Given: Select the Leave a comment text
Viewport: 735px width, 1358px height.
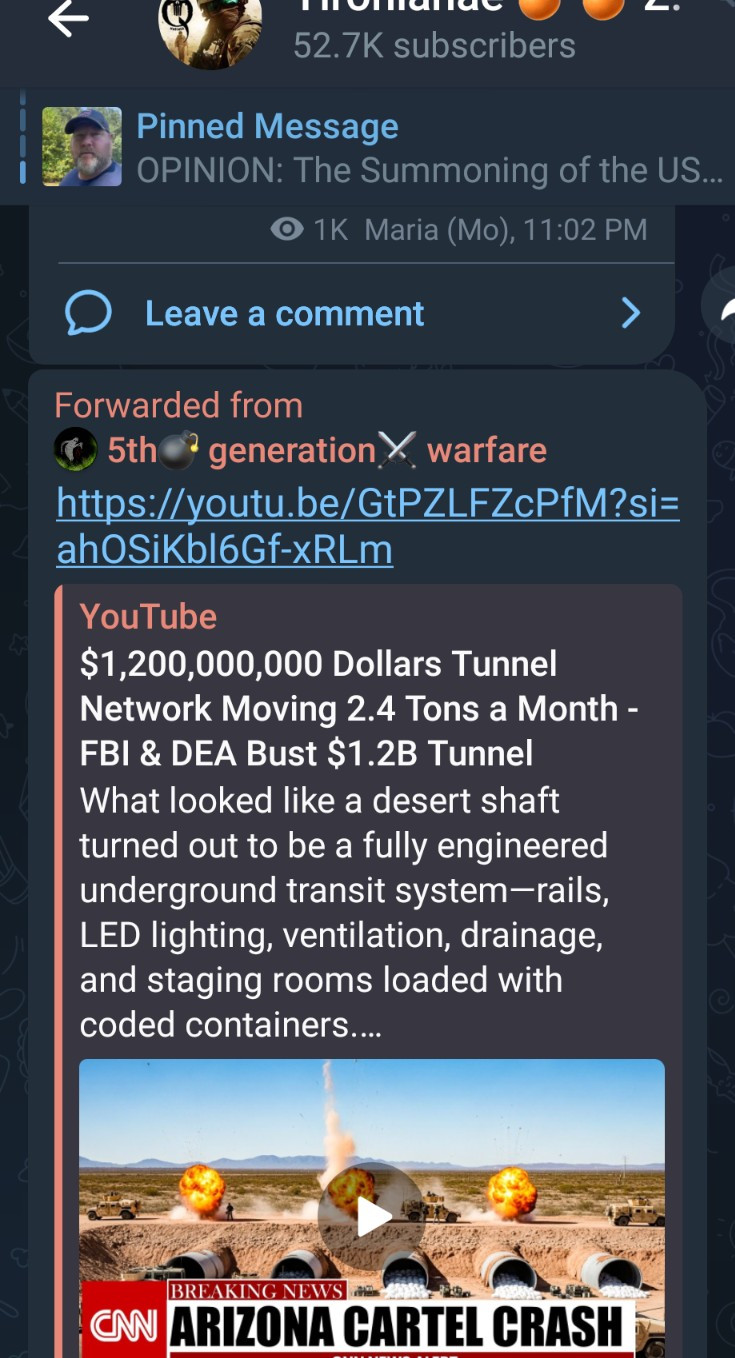Looking at the screenshot, I should pos(285,314).
